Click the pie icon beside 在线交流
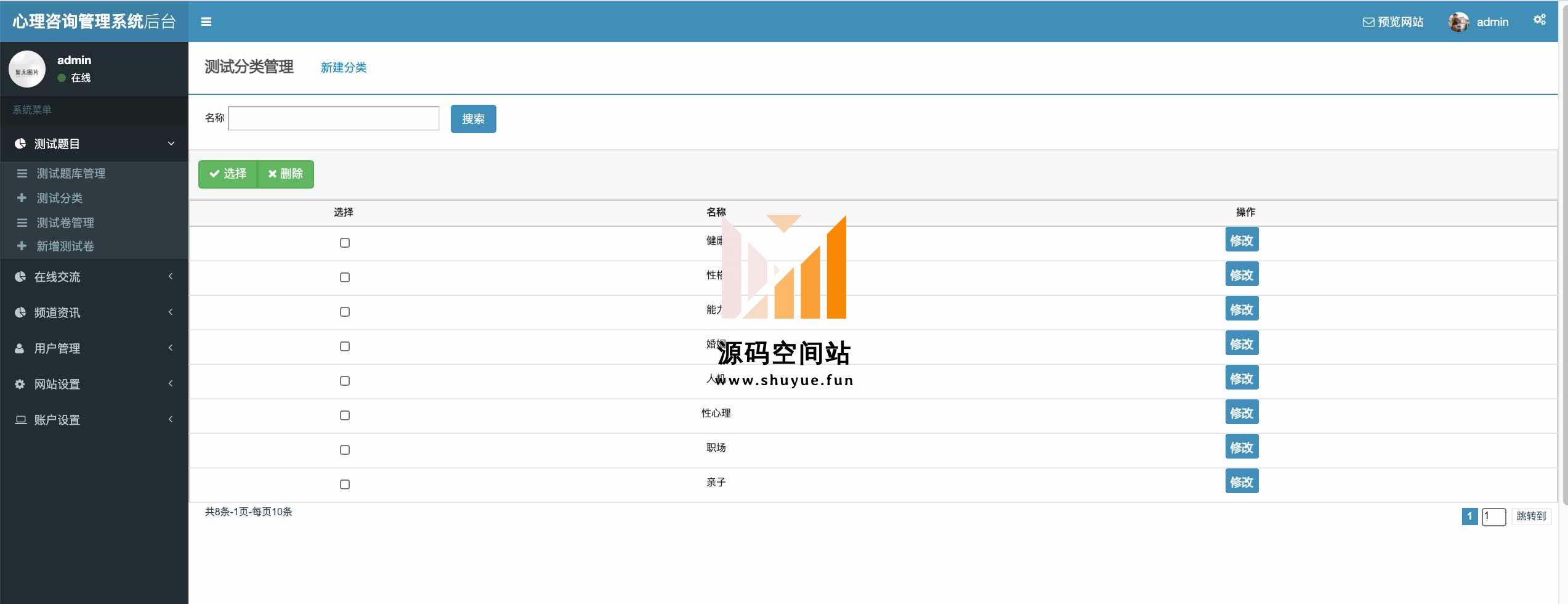Image resolution: width=1568 pixels, height=604 pixels. click(20, 277)
